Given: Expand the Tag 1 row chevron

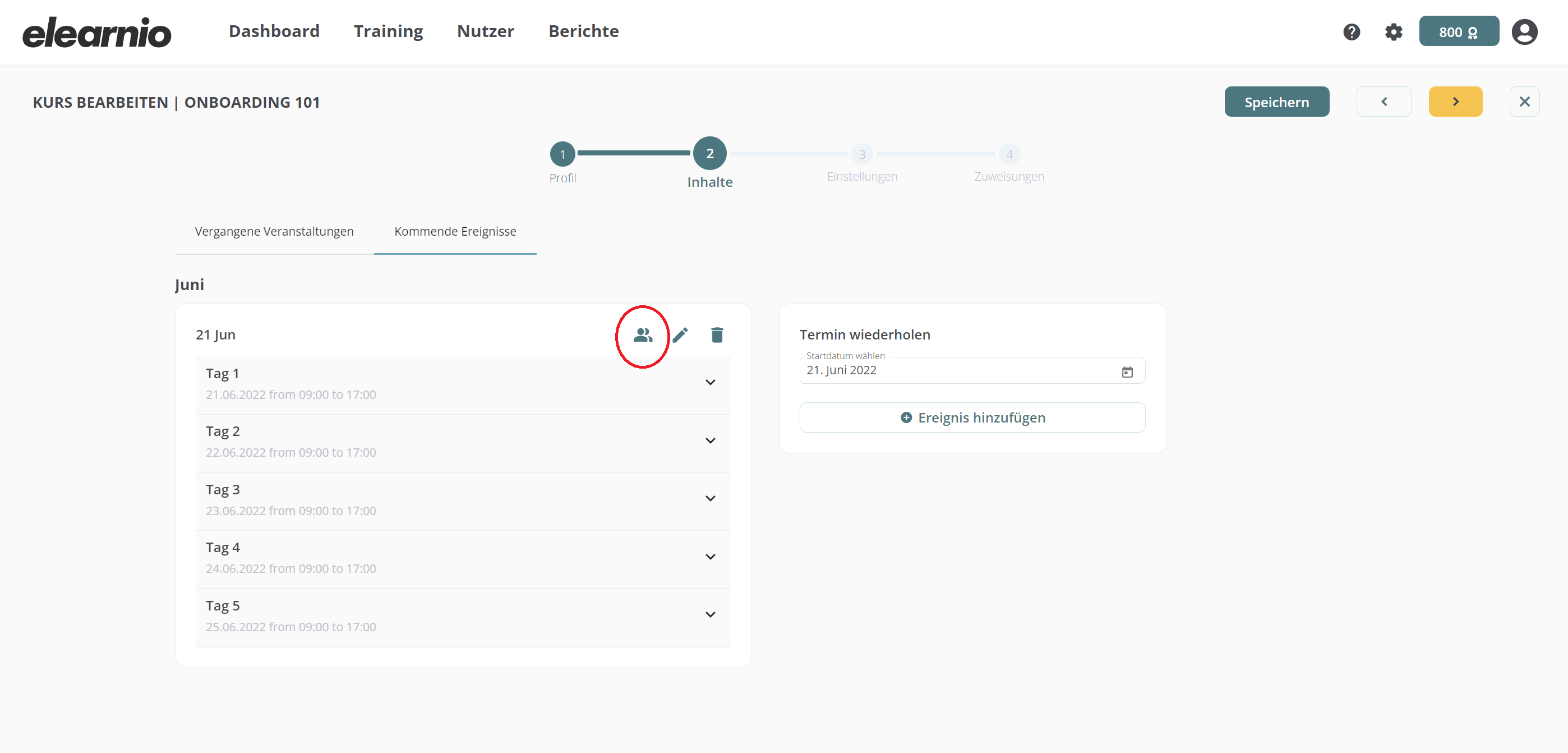Looking at the screenshot, I should tap(710, 383).
